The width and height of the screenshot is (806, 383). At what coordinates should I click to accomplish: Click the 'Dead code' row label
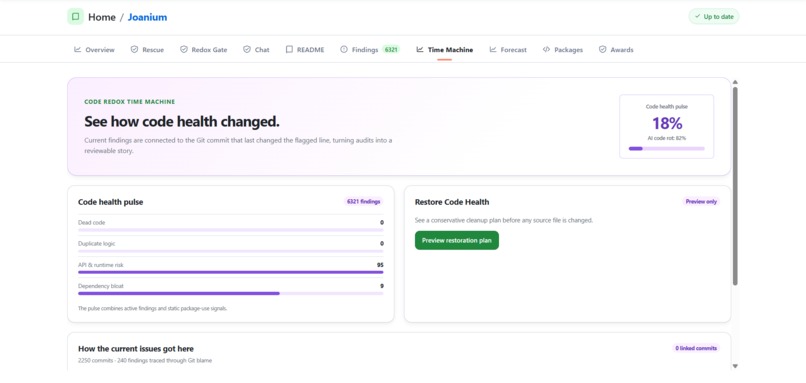point(91,223)
